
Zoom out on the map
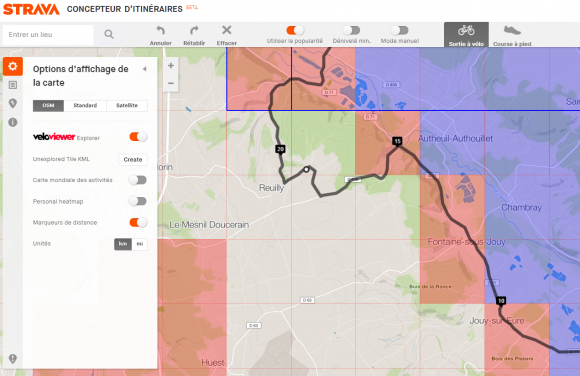[171, 83]
